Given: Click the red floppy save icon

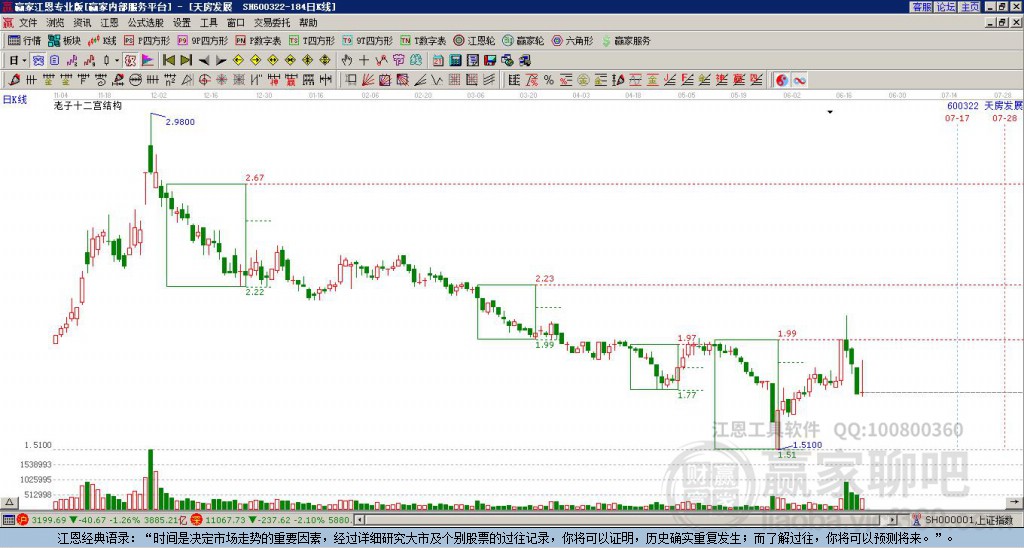Looking at the screenshot, I should pos(490,61).
